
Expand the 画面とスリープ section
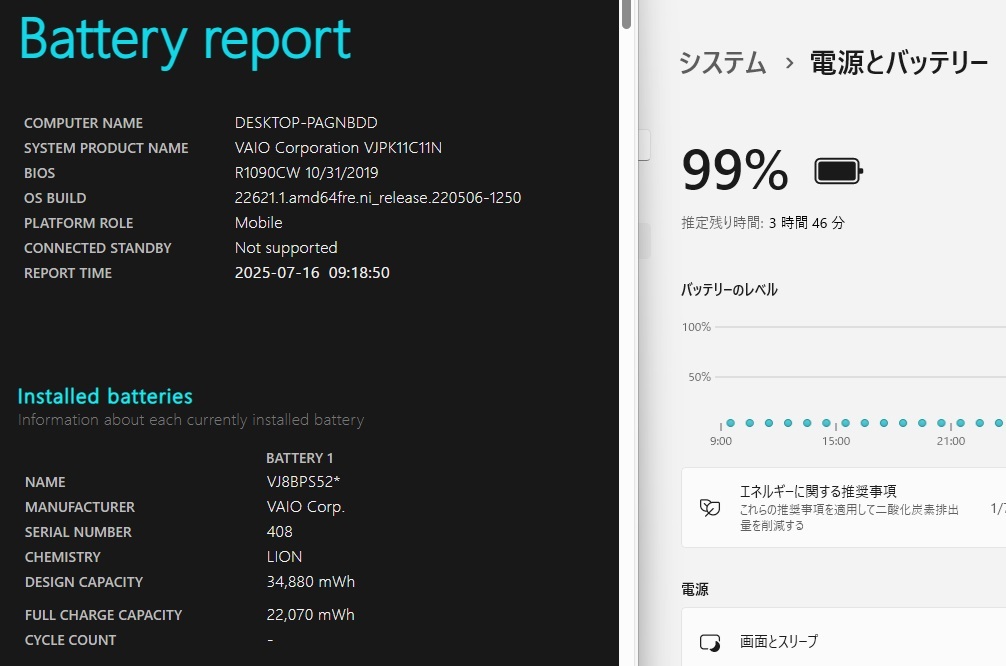(x=843, y=637)
